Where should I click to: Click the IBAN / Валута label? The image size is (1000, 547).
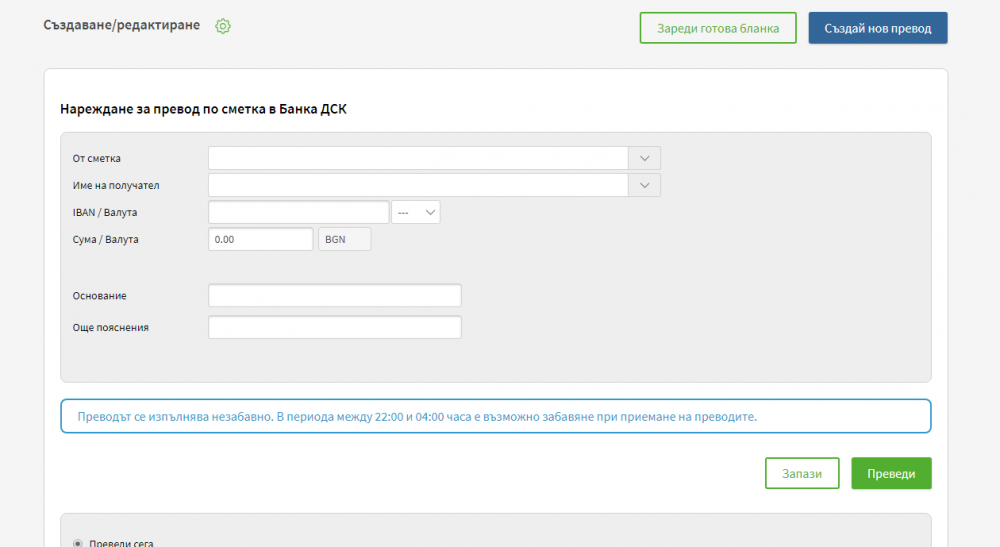[x=105, y=212]
